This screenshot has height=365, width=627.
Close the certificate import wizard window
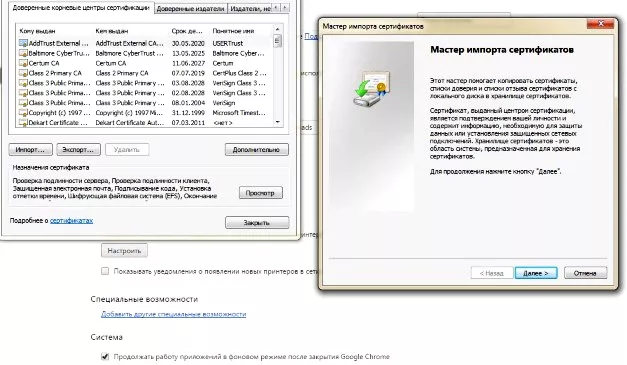600,24
